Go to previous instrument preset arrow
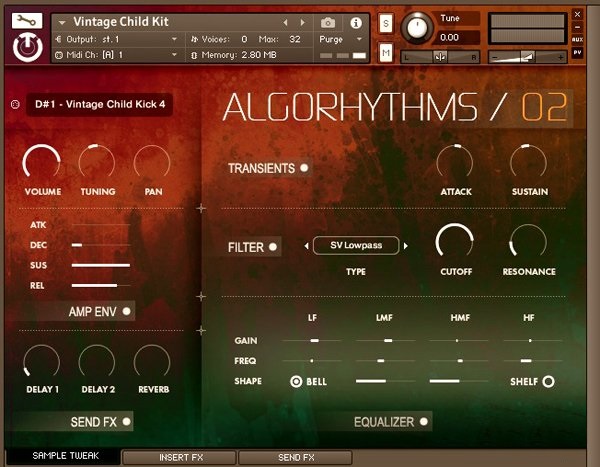Viewport: 600px width, 467px height. 285,23
